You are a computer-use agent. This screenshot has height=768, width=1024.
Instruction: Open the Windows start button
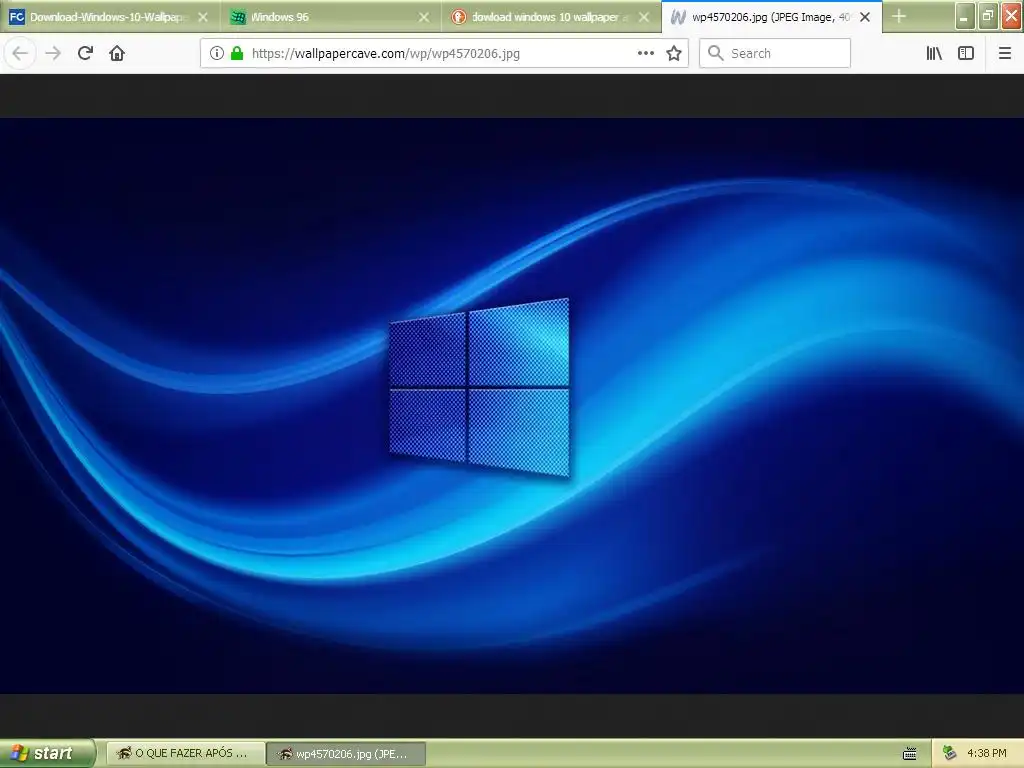point(47,753)
